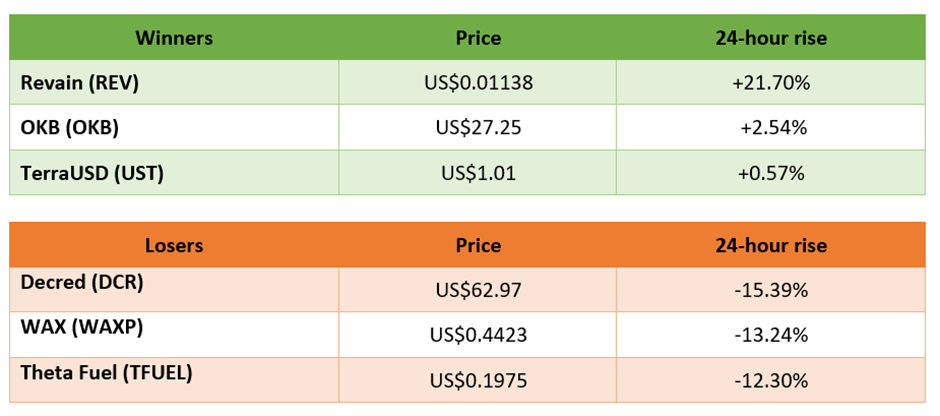
Task: Select the +21.70% rise cell
Action: coord(770,82)
